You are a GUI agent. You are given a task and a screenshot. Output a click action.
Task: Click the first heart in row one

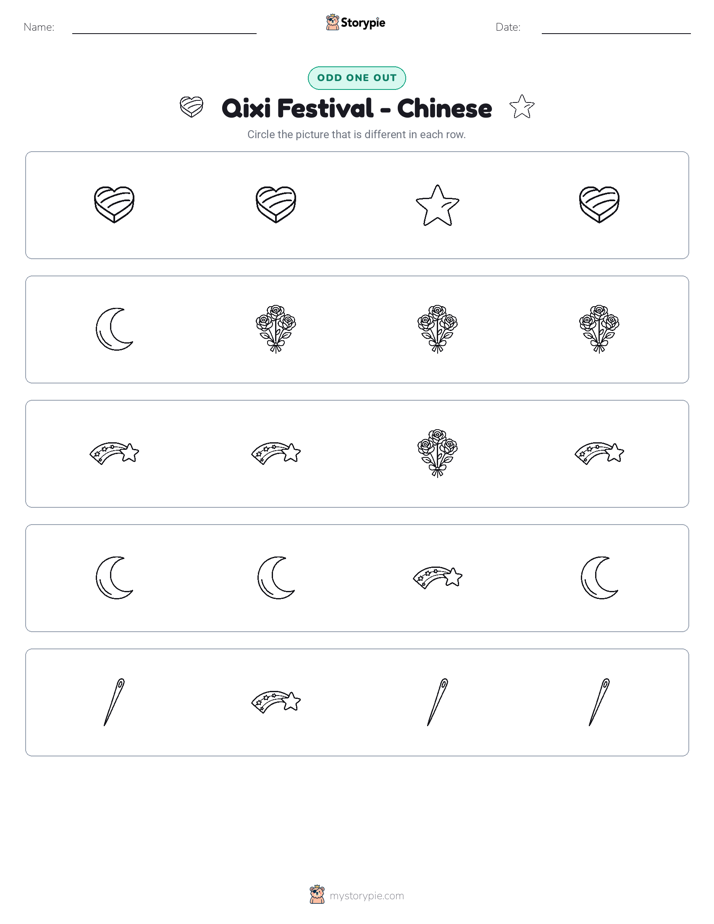click(x=114, y=205)
